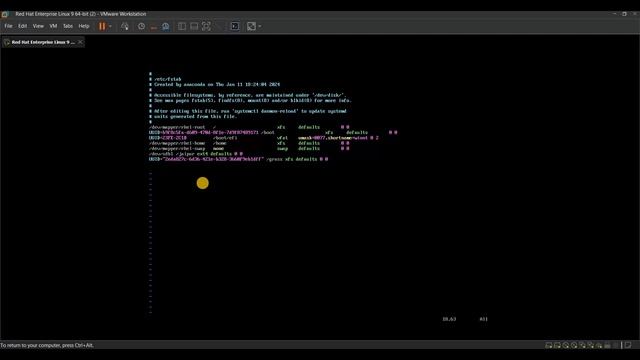The width and height of the screenshot is (640, 360).
Task: Click the second hard disk status icon
Action: pos(557,345)
